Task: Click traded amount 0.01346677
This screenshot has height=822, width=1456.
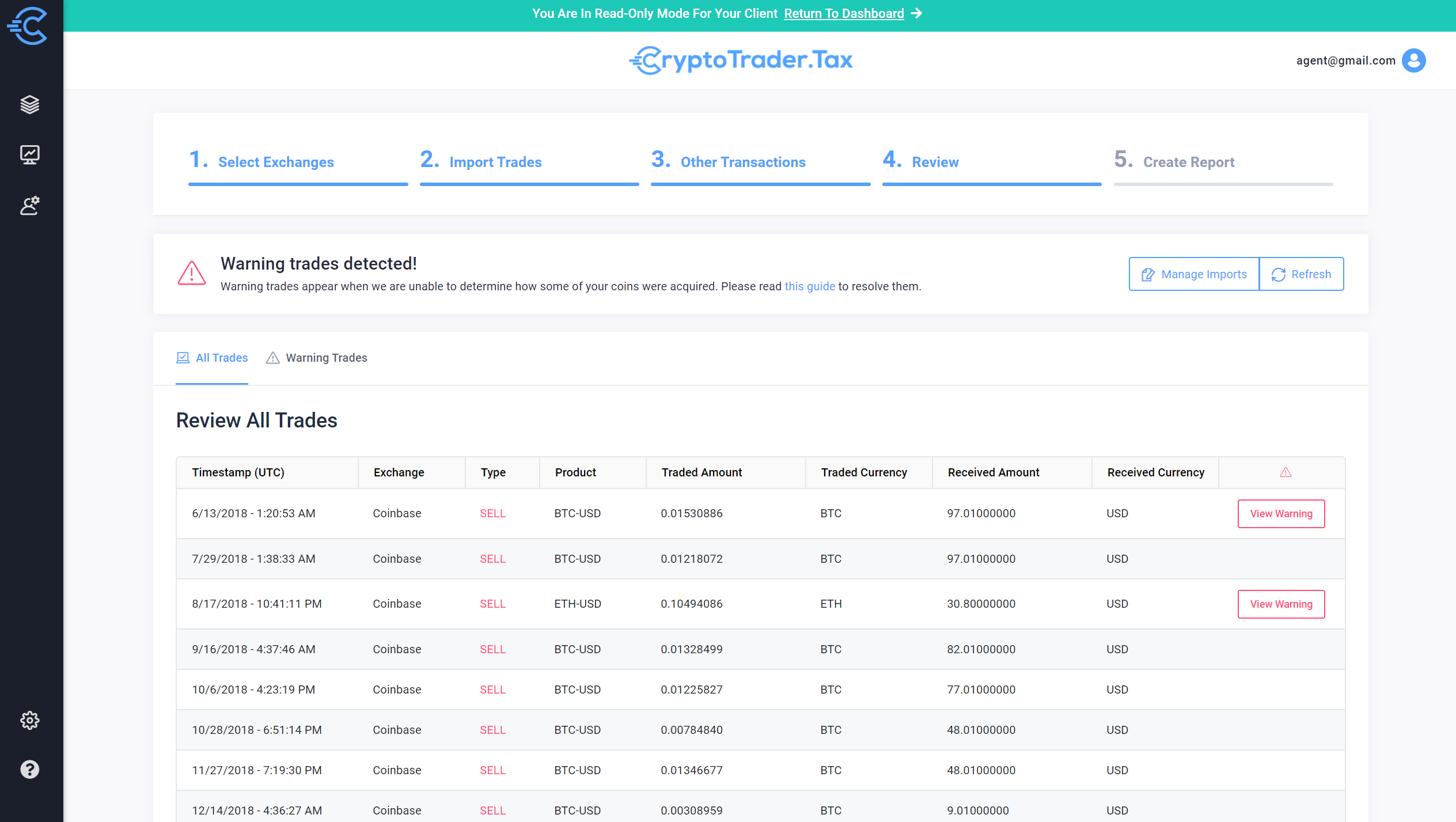Action: pos(692,770)
